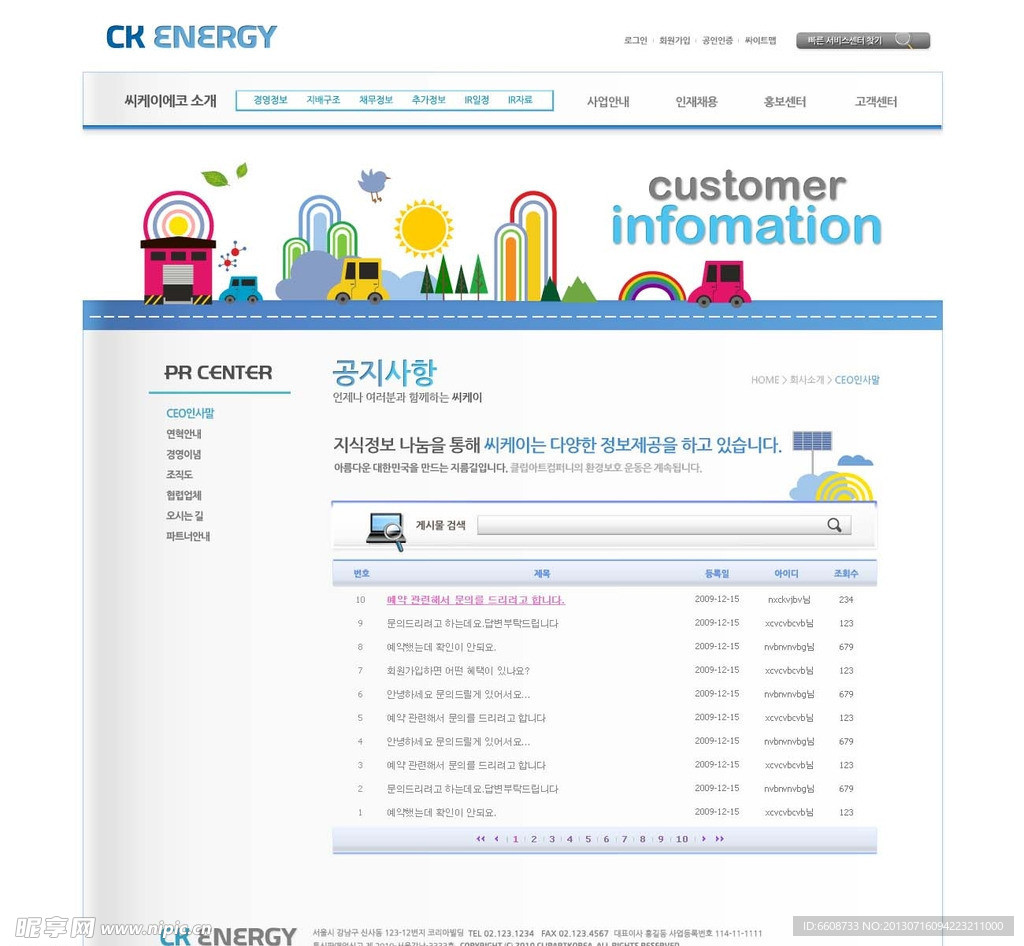Select 추가정보 submenu item
Viewport: 1024px width, 946px height.
point(428,100)
